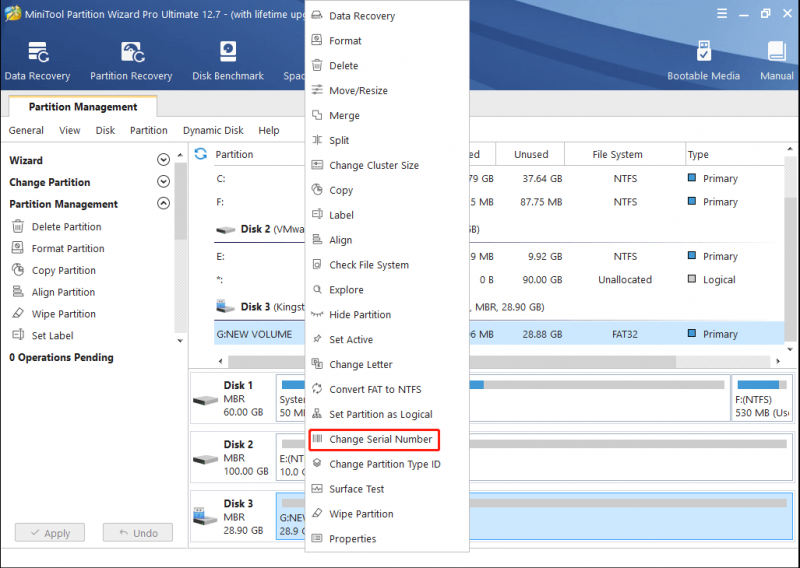Image resolution: width=800 pixels, height=568 pixels.
Task: Click the refresh icon beside Partition column
Action: pyautogui.click(x=201, y=154)
